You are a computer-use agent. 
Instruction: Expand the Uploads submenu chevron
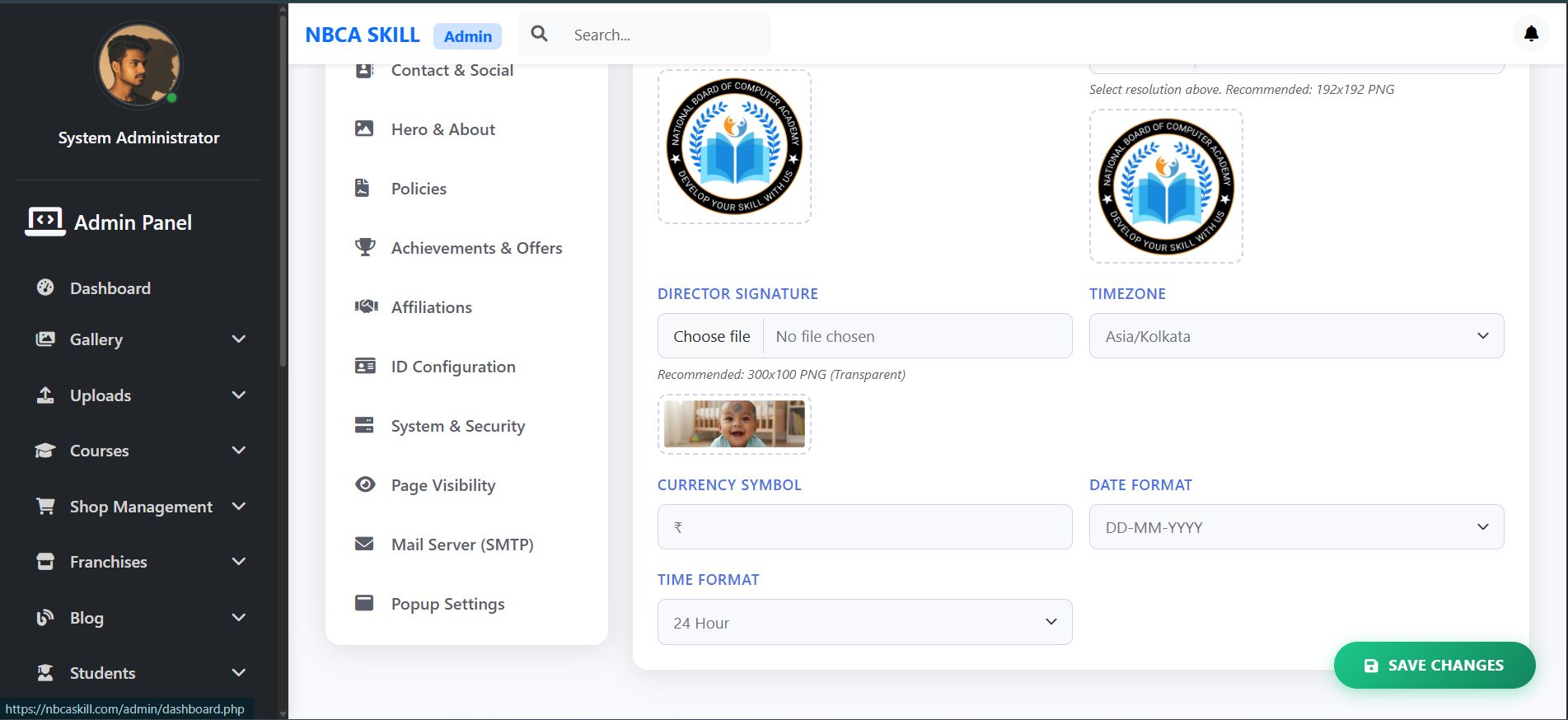click(x=239, y=395)
